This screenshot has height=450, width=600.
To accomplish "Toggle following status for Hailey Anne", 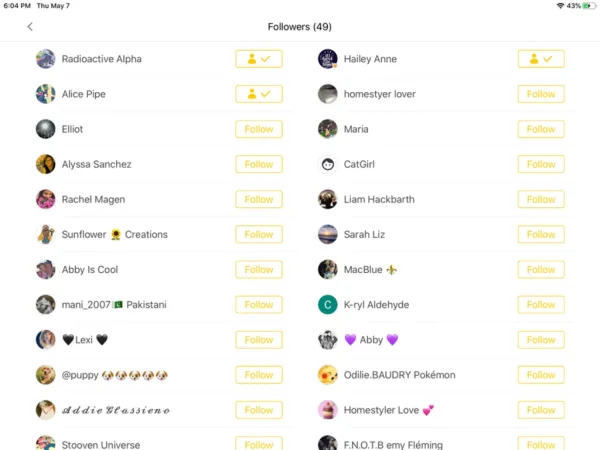I will click(x=541, y=59).
